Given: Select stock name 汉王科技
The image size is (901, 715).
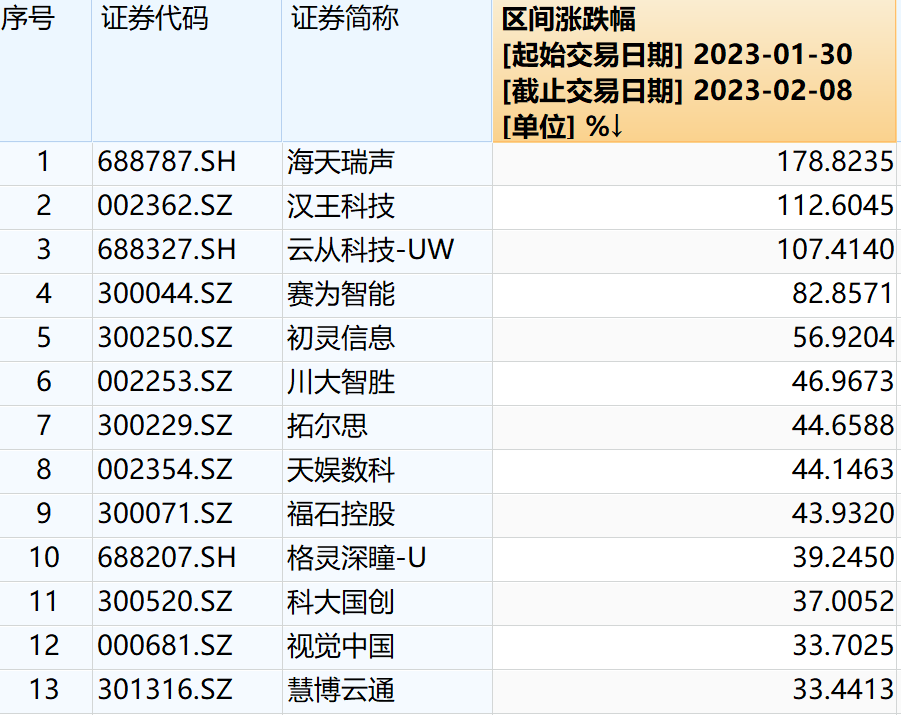Looking at the screenshot, I should pyautogui.click(x=341, y=206).
